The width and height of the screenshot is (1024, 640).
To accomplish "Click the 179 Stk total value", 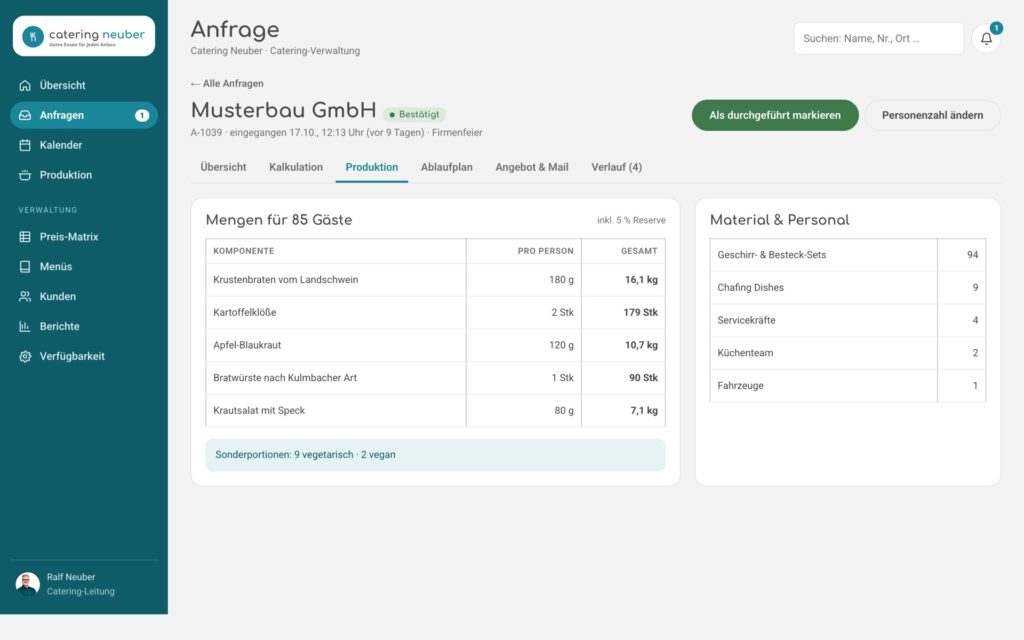I will pyautogui.click(x=641, y=313).
